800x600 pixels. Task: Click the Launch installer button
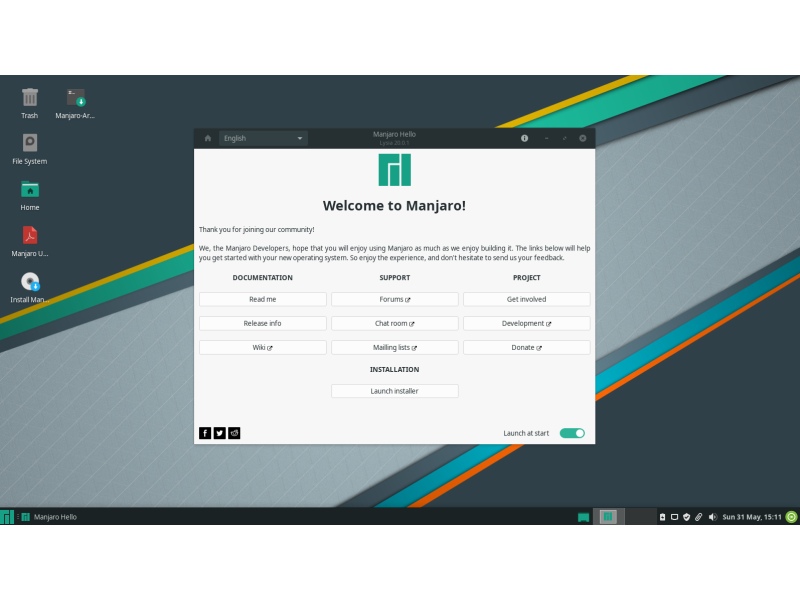click(395, 391)
